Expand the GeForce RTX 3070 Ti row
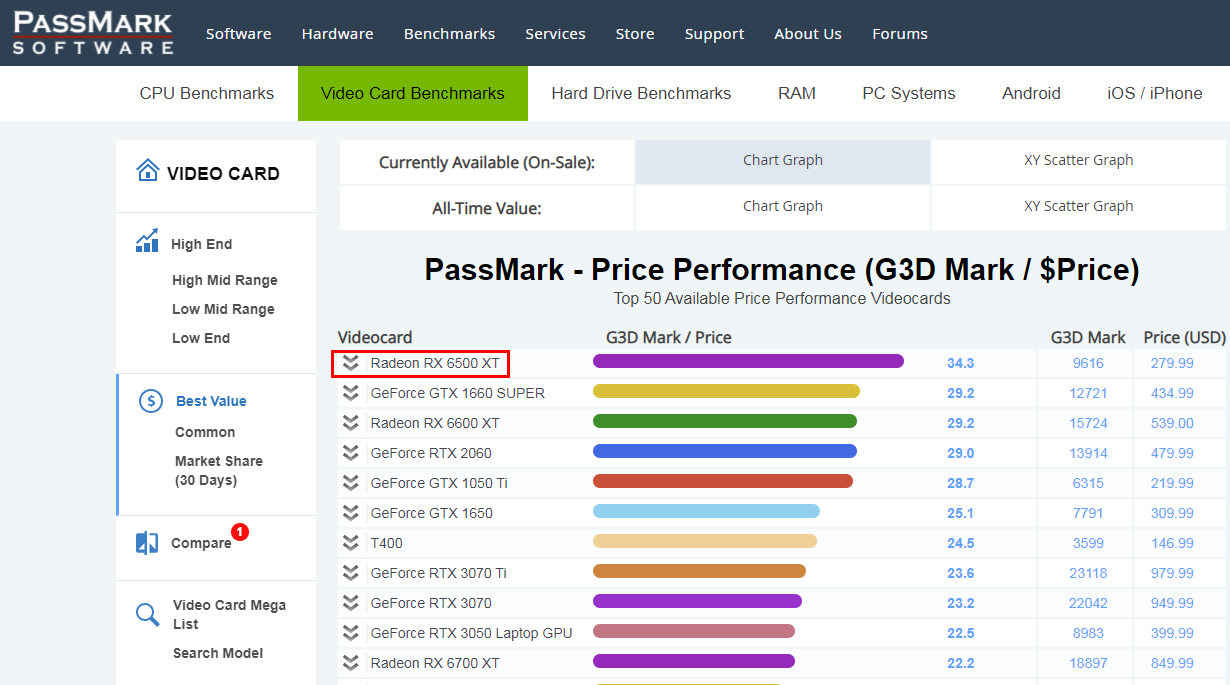The height and width of the screenshot is (685, 1230). 350,573
